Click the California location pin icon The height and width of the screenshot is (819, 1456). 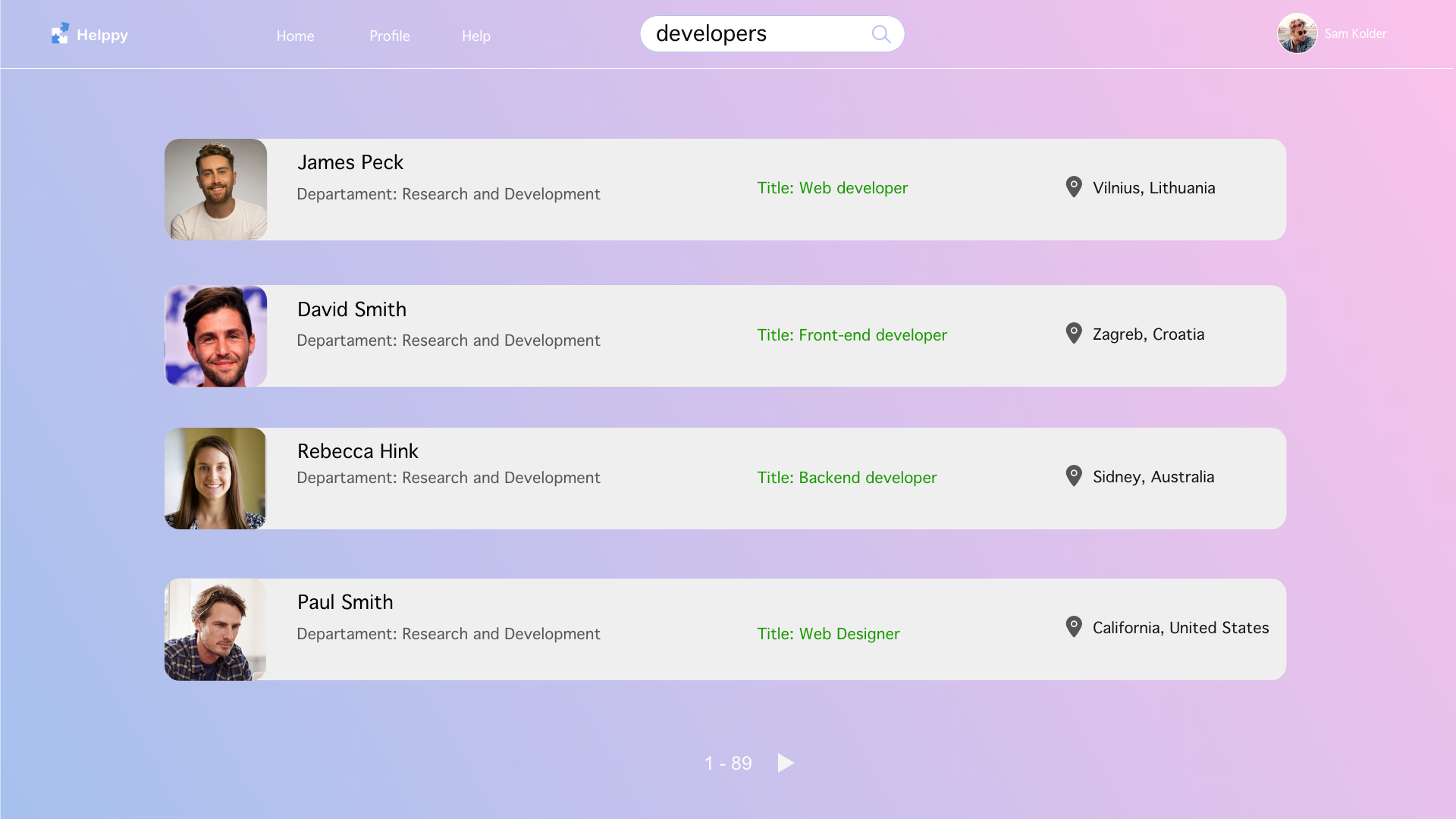coord(1073,626)
